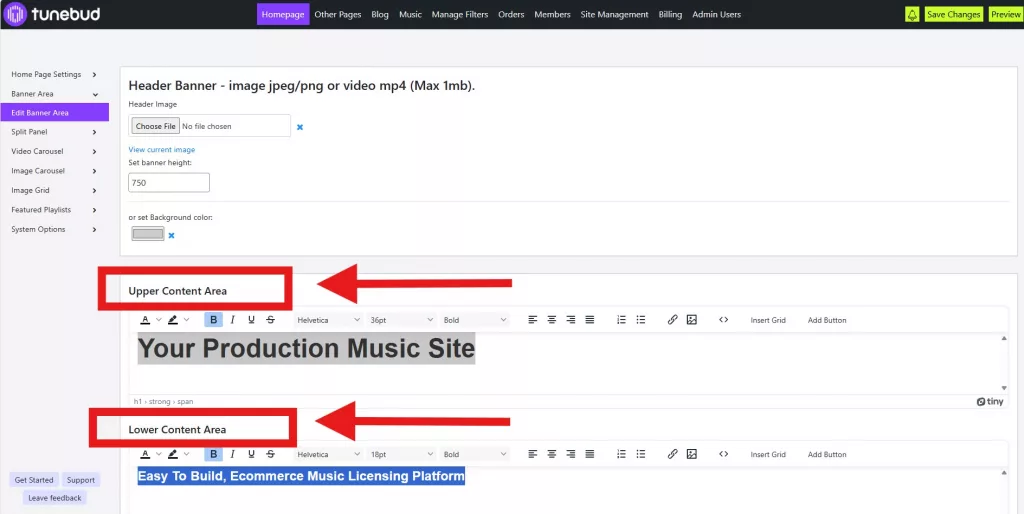The image size is (1024, 514).
Task: Open the 18pt font size dropdown
Action: 400,454
